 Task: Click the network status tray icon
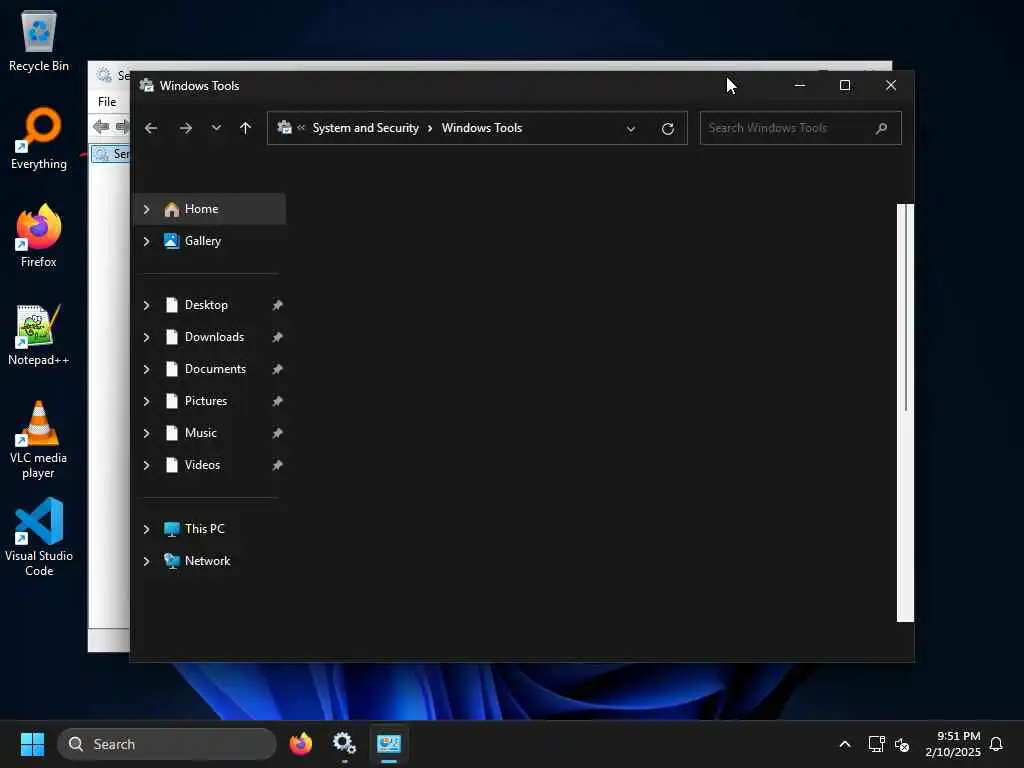pyautogui.click(x=876, y=744)
